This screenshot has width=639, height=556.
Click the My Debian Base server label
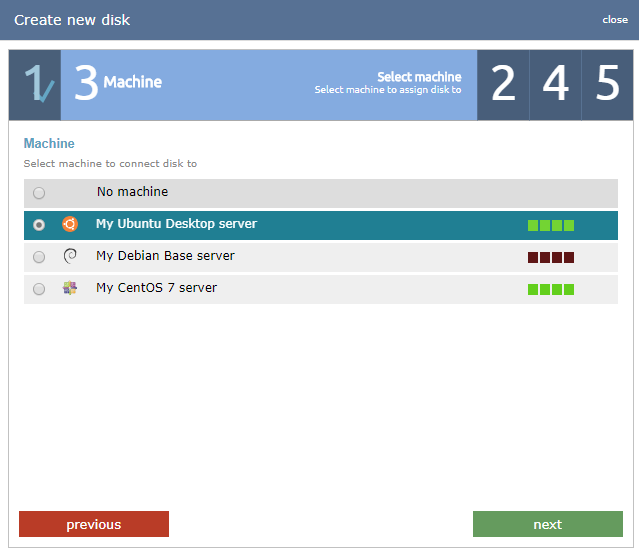click(x=165, y=256)
